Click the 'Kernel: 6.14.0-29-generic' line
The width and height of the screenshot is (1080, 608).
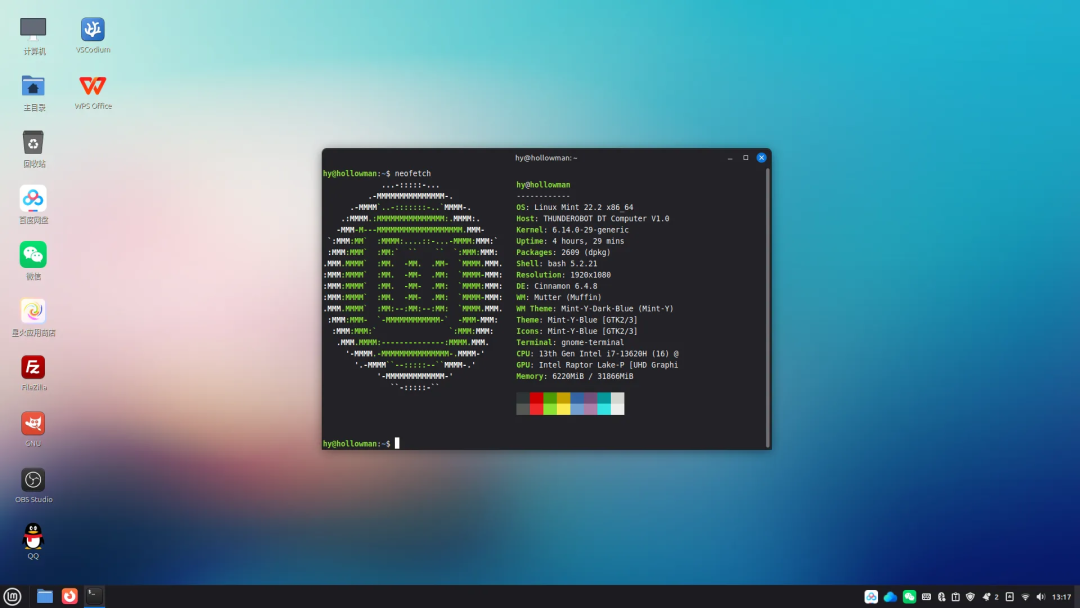572,230
